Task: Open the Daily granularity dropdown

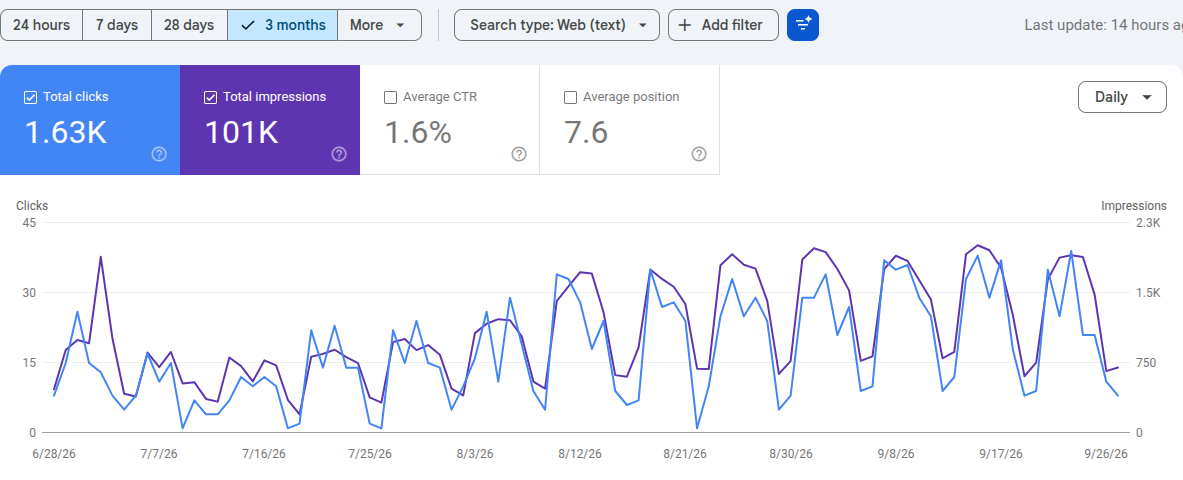Action: coord(1123,97)
